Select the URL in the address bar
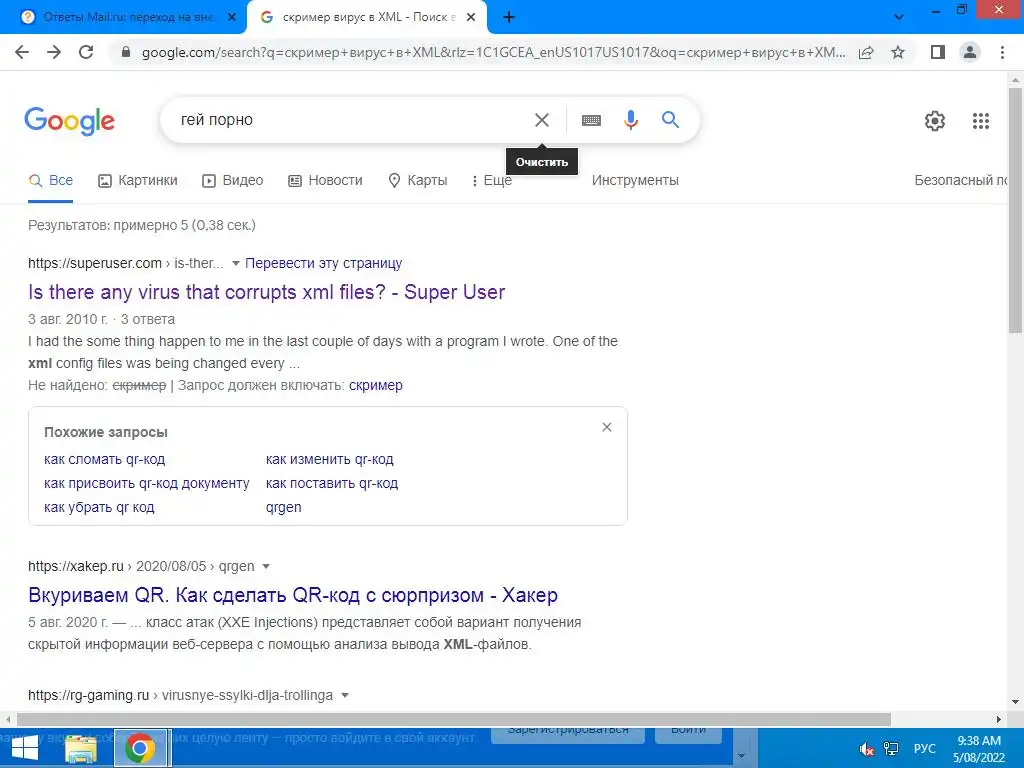This screenshot has height=768, width=1024. click(x=493, y=52)
